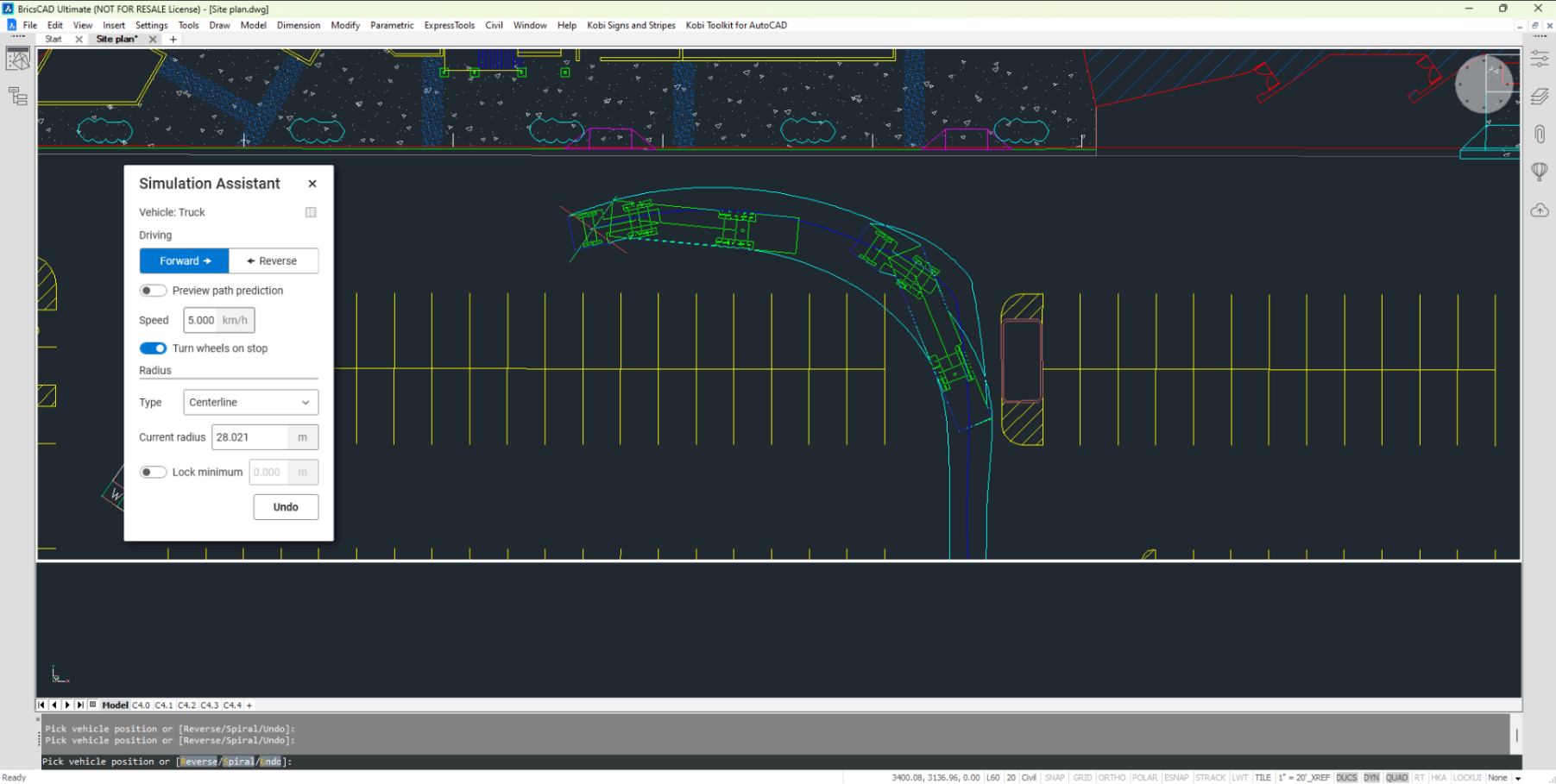The image size is (1556, 784).
Task: Switch driving to Reverse
Action: tap(274, 260)
